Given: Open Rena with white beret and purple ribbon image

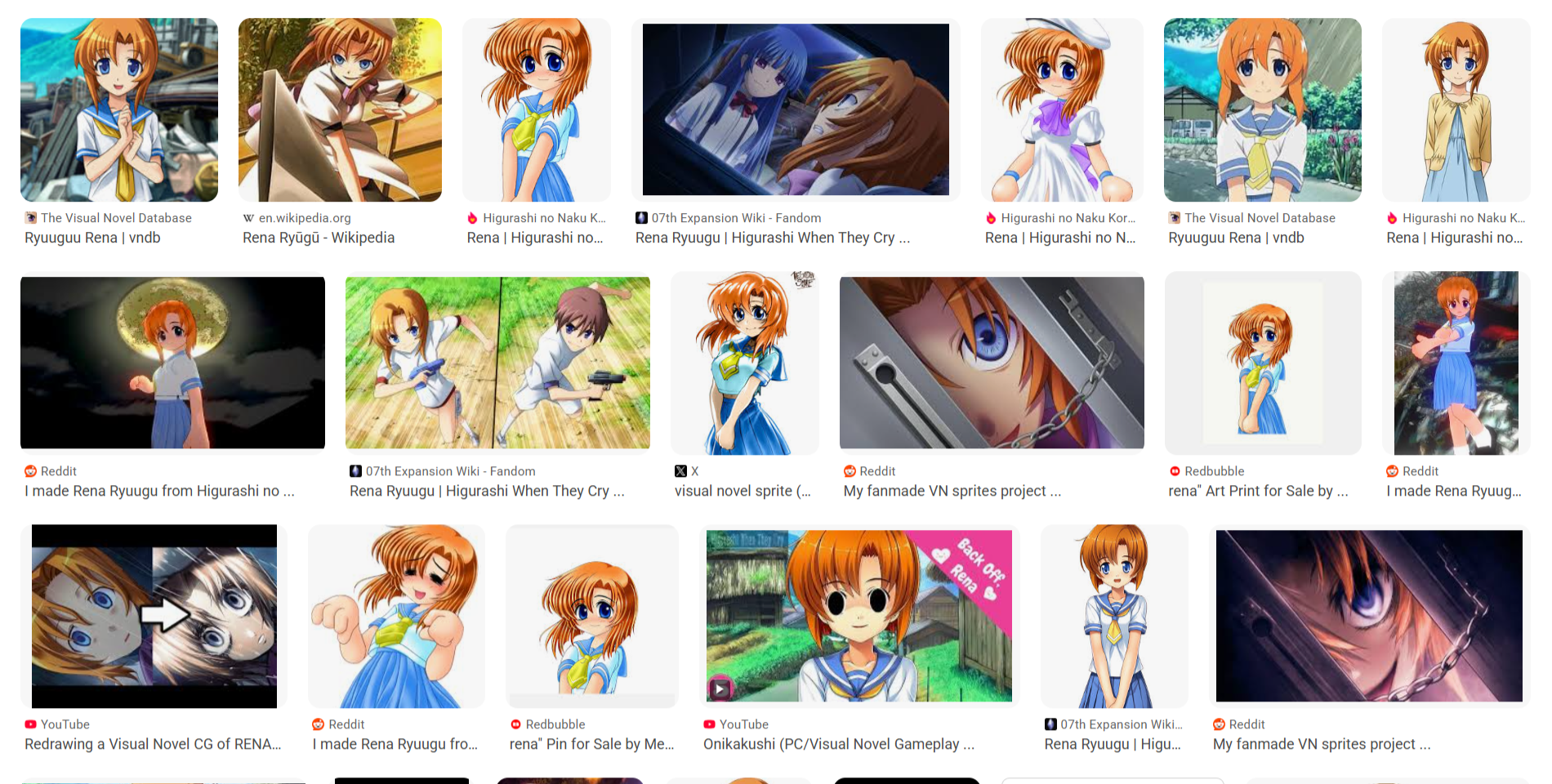Looking at the screenshot, I should tap(1062, 110).
